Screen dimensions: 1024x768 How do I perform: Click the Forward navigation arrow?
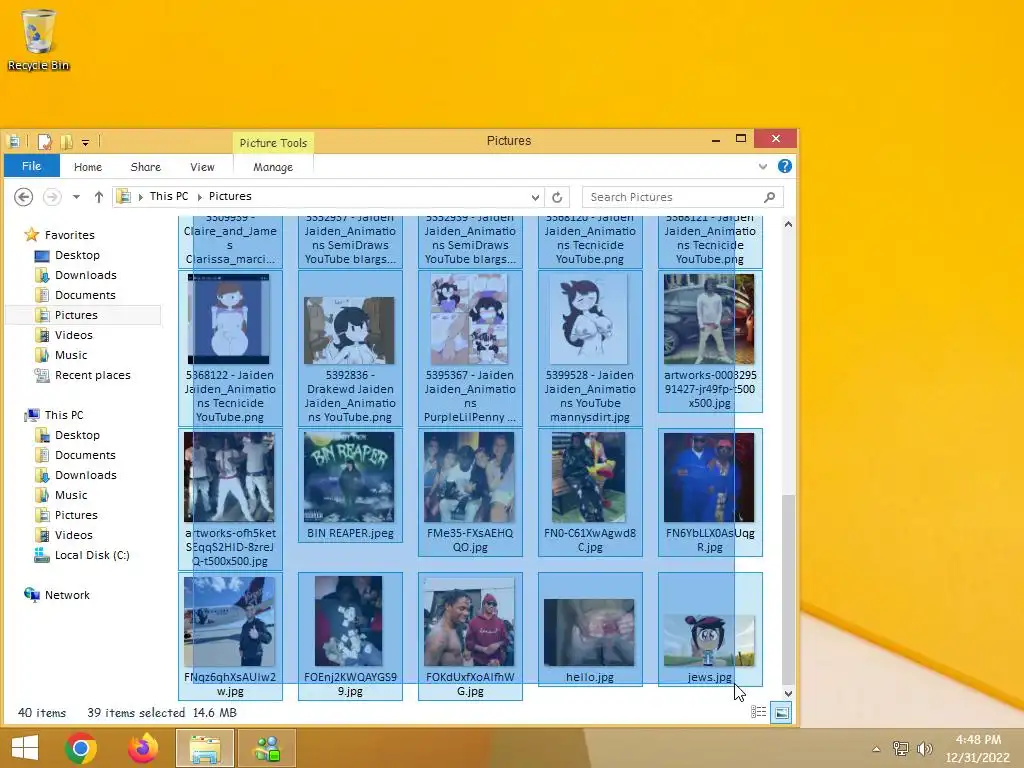click(52, 197)
